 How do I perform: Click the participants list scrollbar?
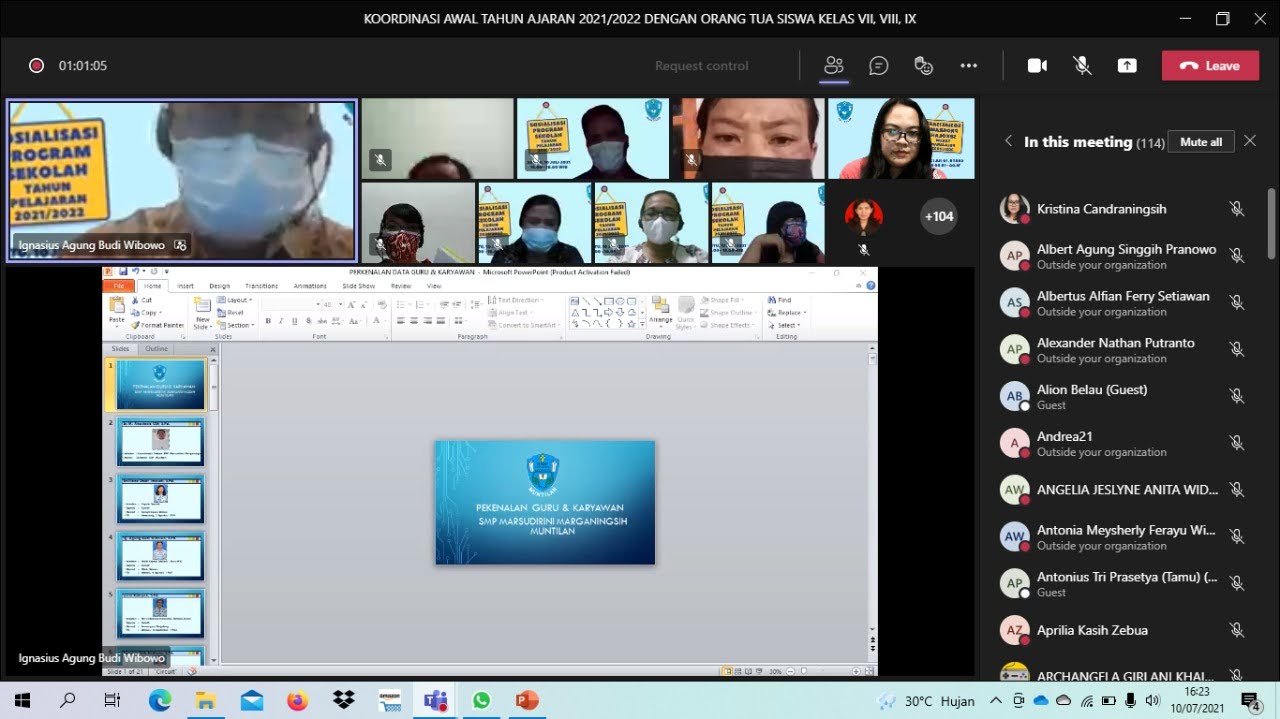(x=1271, y=224)
